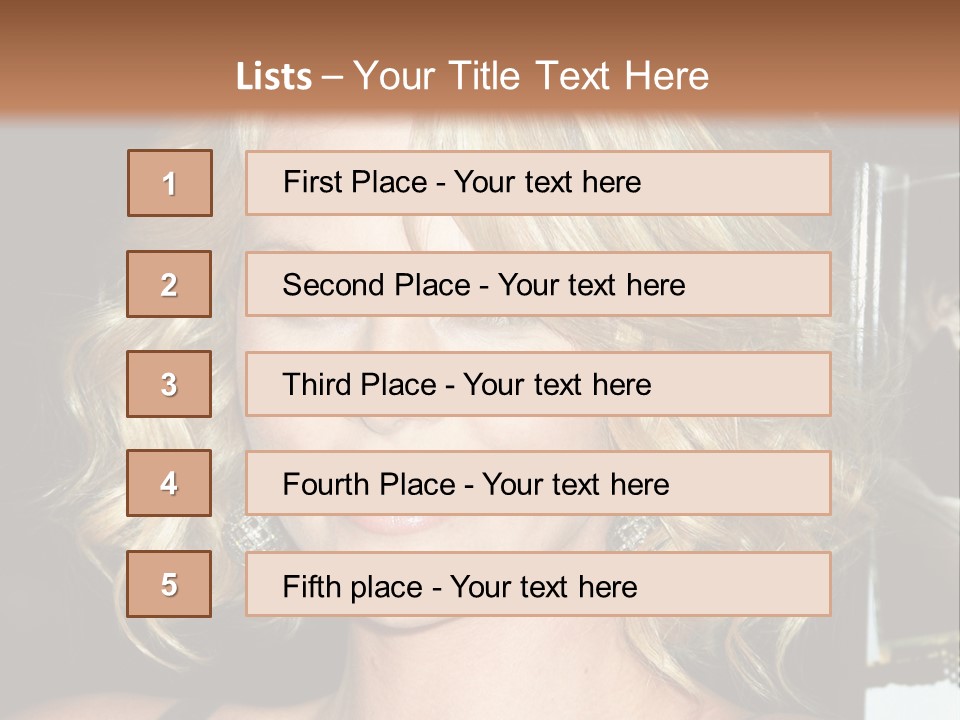
Task: Click the Third Place text bar
Action: 538,384
